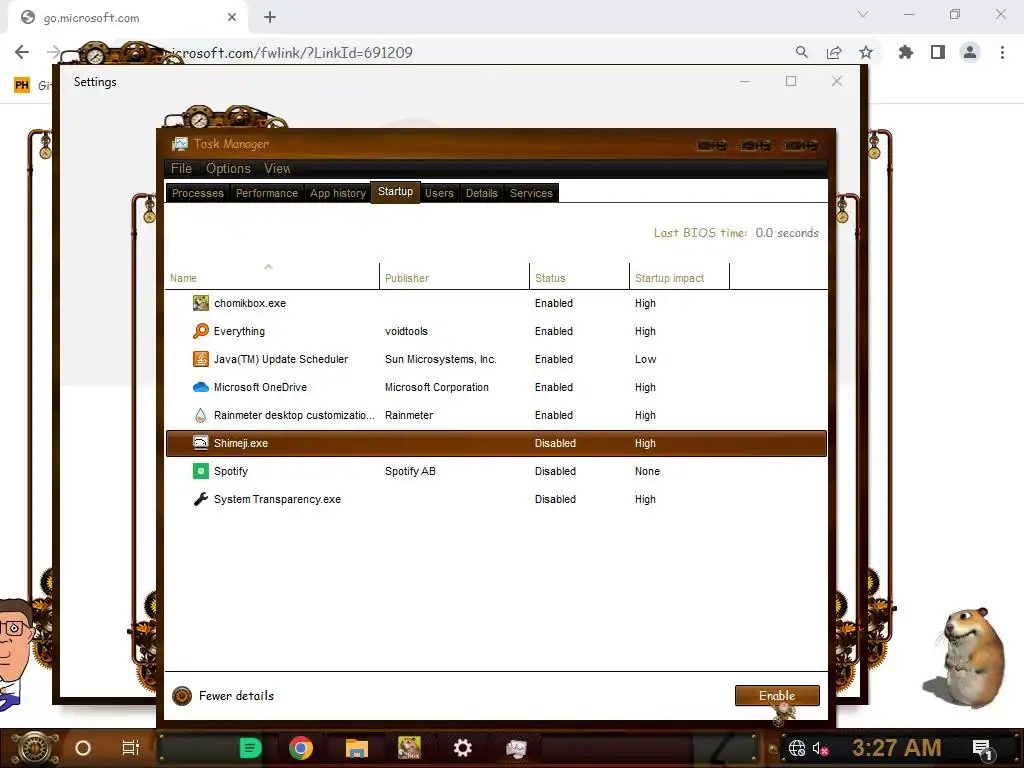Click the Spotify AB publisher cell
The height and width of the screenshot is (768, 1024).
point(410,471)
